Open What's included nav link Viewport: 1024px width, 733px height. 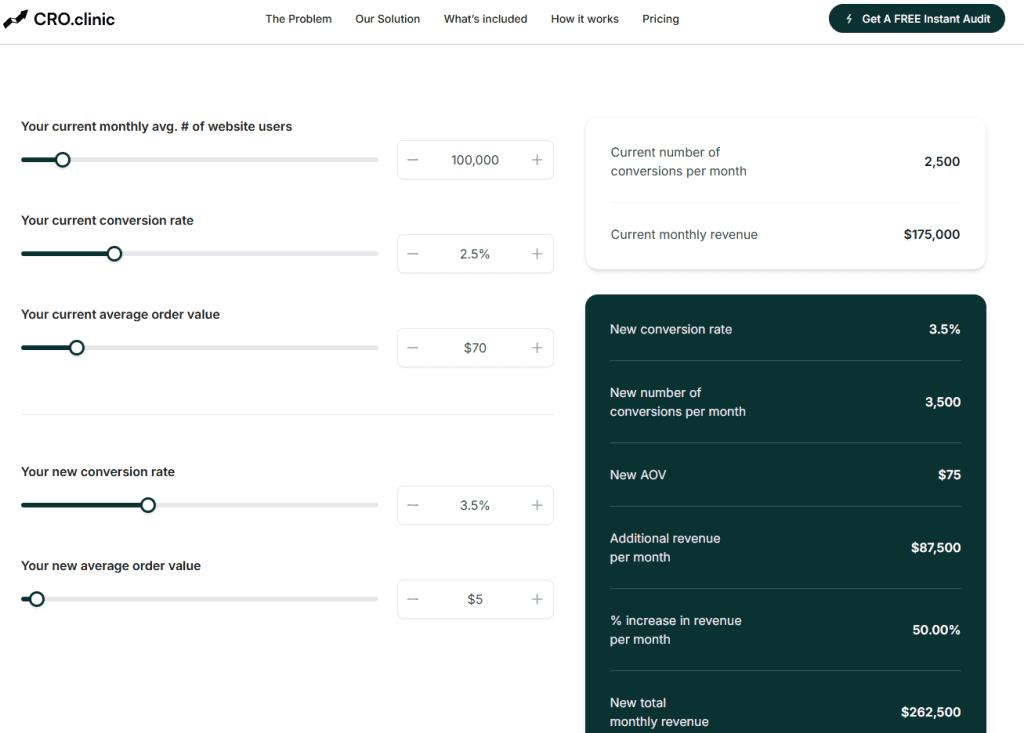click(485, 19)
